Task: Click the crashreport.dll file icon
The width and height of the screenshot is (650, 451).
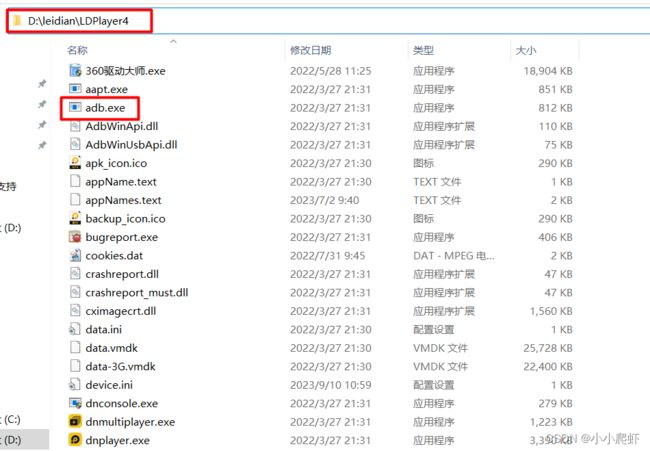Action: [75, 274]
